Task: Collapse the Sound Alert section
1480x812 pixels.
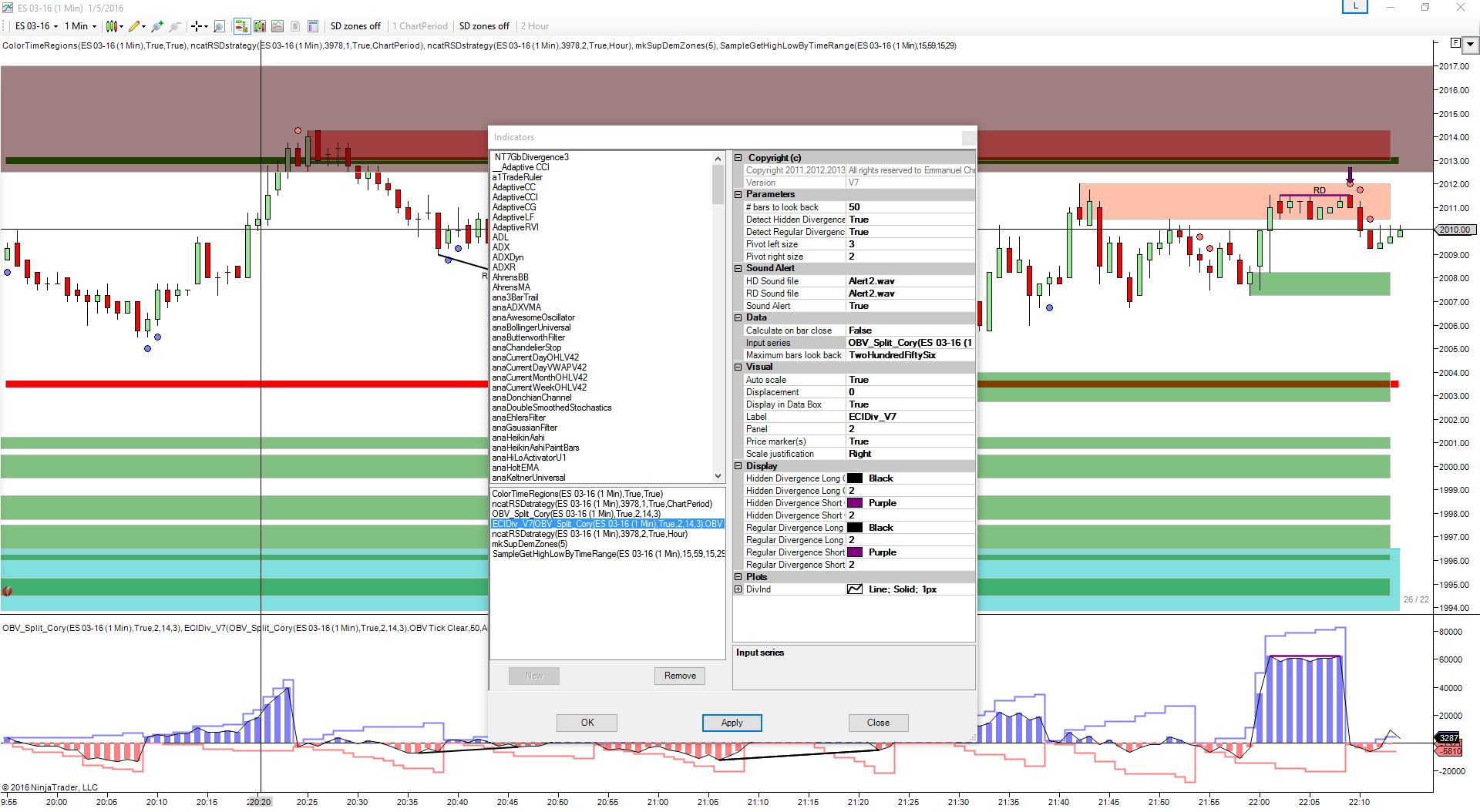Action: (738, 269)
